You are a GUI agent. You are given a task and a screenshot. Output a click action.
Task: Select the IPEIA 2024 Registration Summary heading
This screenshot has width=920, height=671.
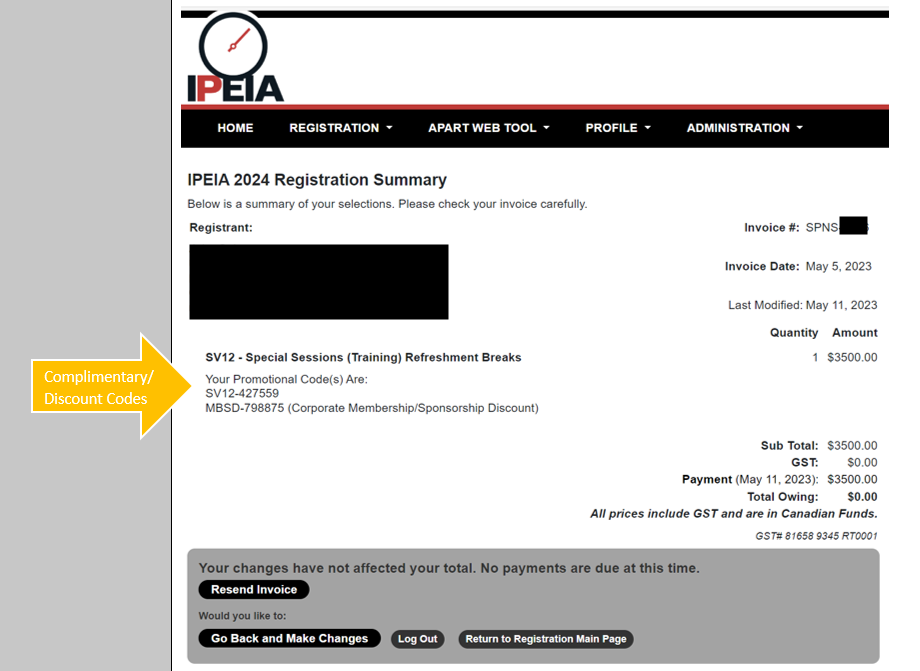[x=317, y=180]
